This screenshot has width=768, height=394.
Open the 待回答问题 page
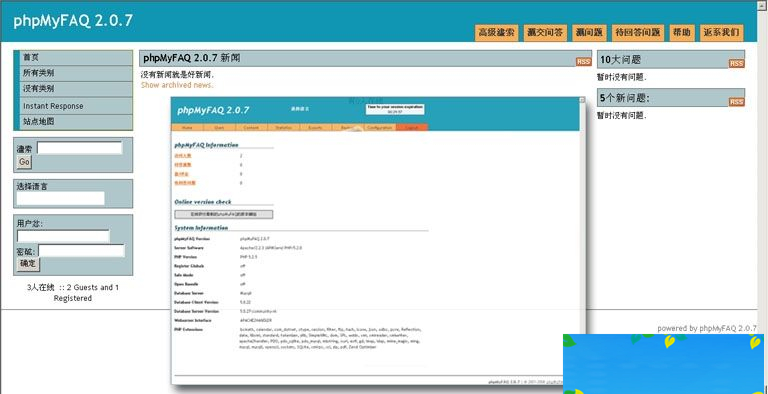pyautogui.click(x=637, y=33)
